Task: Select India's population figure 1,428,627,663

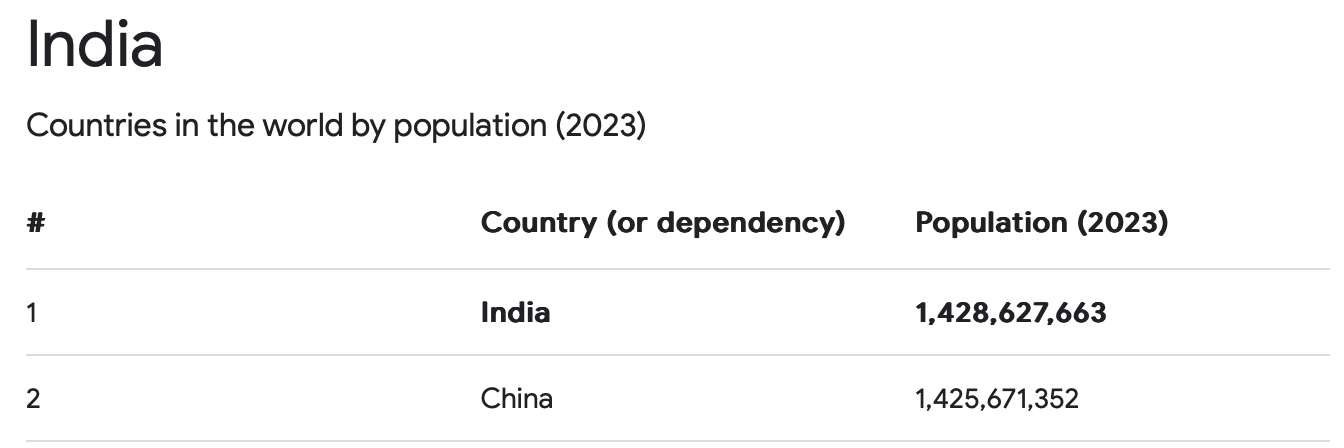Action: 1010,313
